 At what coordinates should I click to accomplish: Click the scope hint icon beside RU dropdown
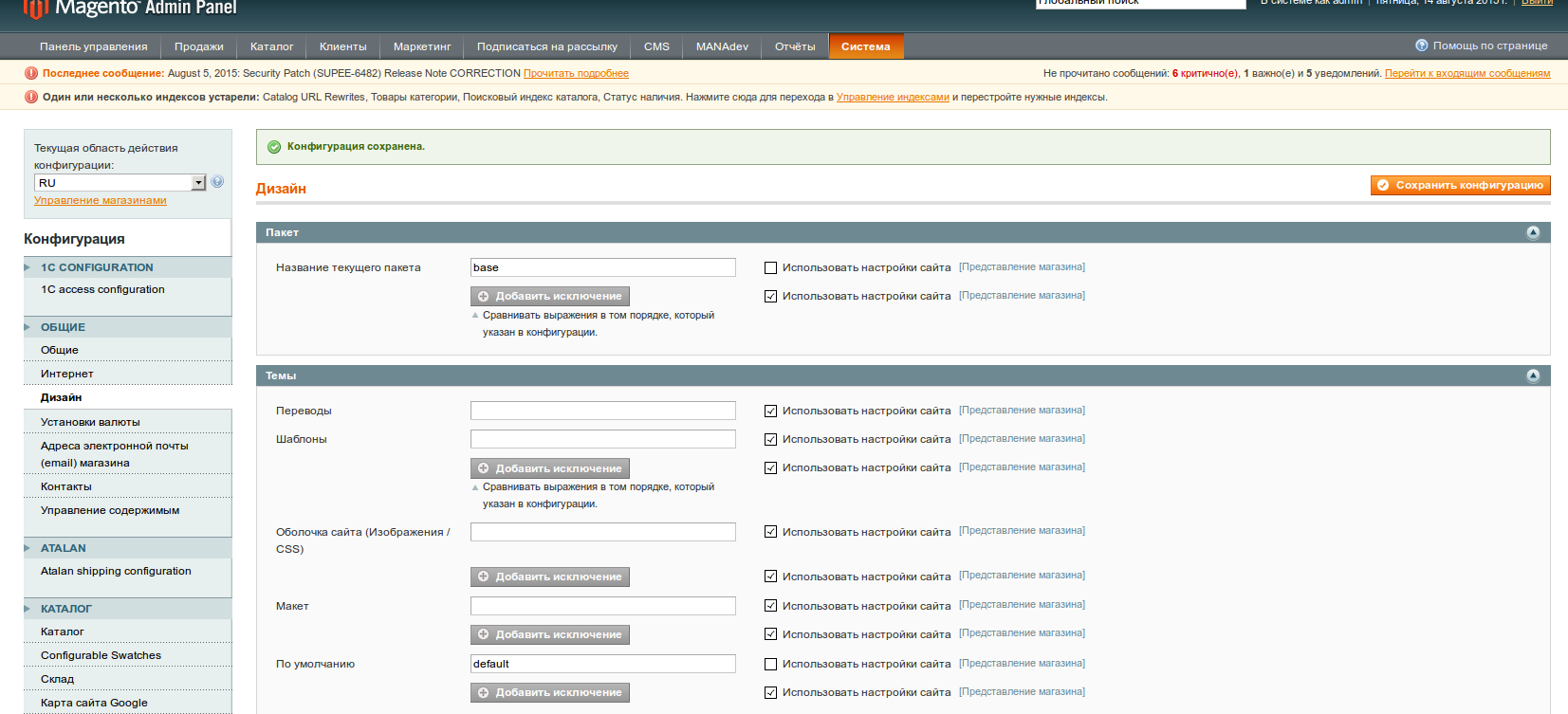pos(217,182)
